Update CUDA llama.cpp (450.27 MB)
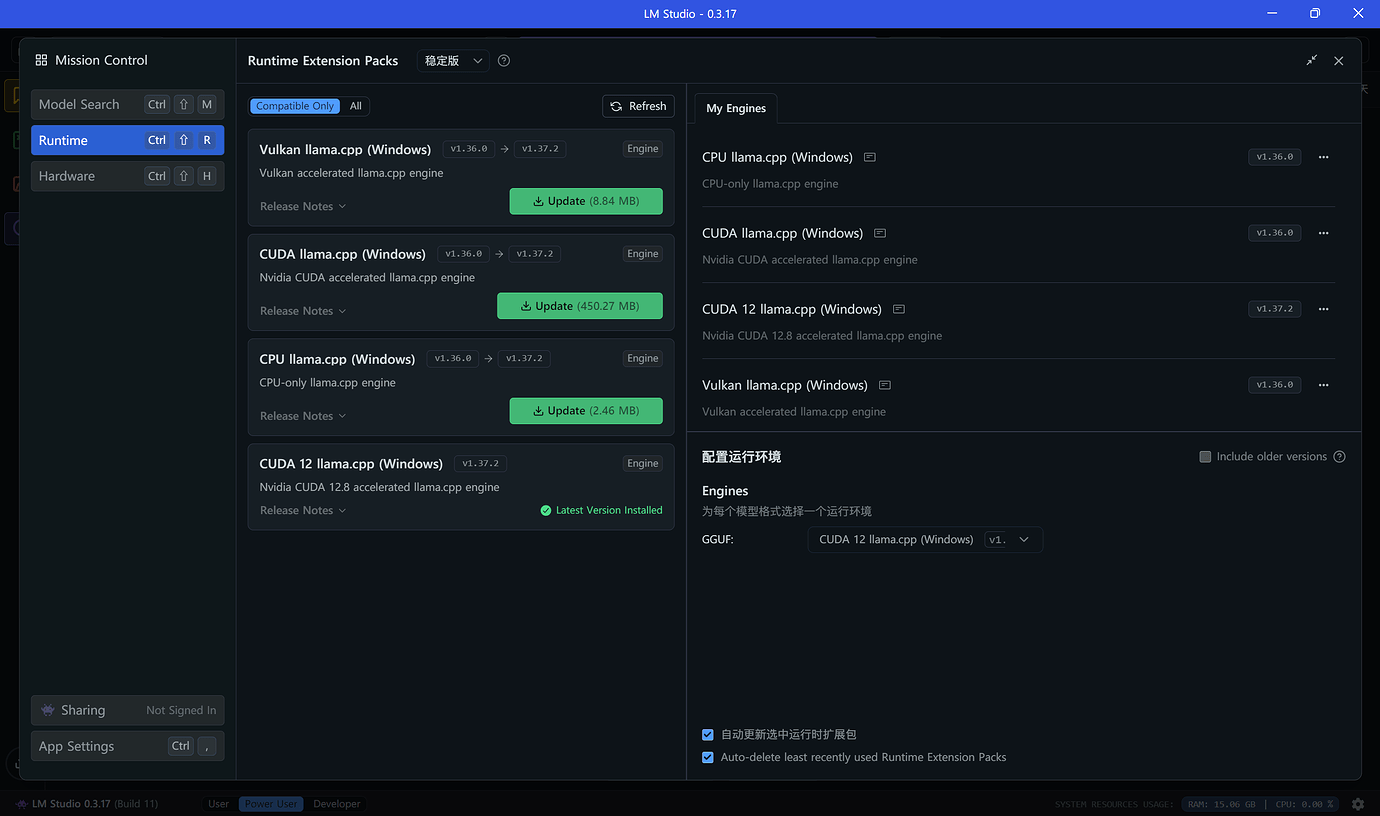 pyautogui.click(x=580, y=306)
